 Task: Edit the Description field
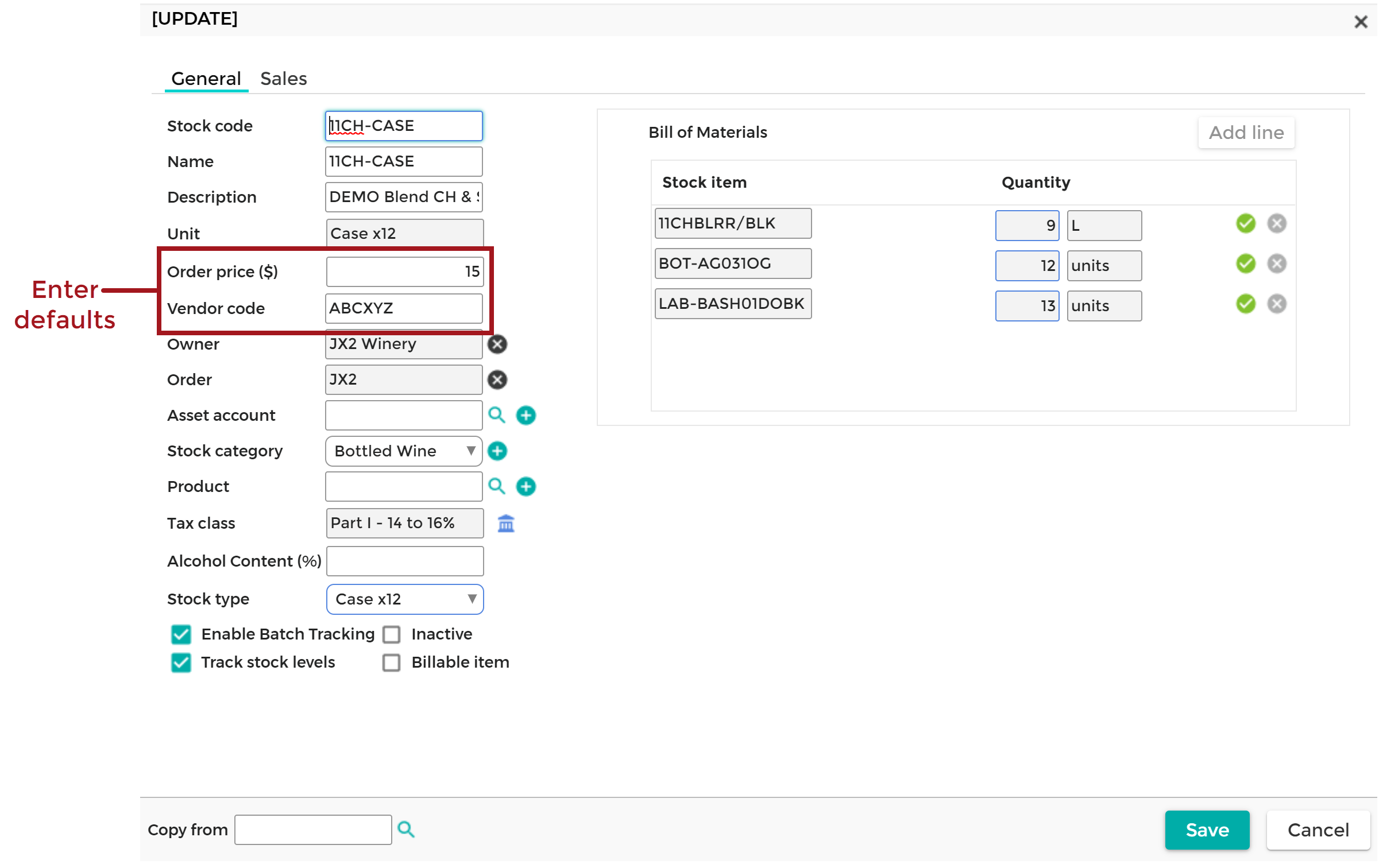[404, 197]
